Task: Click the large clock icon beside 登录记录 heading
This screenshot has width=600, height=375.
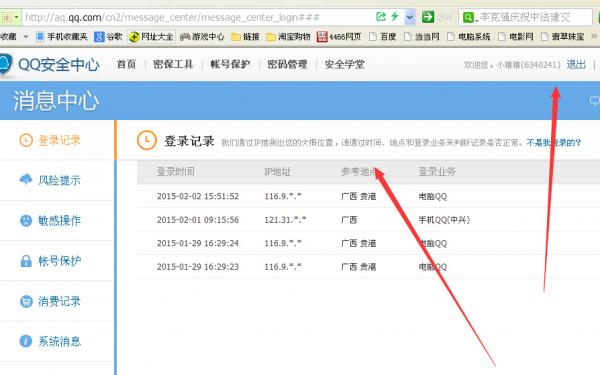Action: point(147,140)
